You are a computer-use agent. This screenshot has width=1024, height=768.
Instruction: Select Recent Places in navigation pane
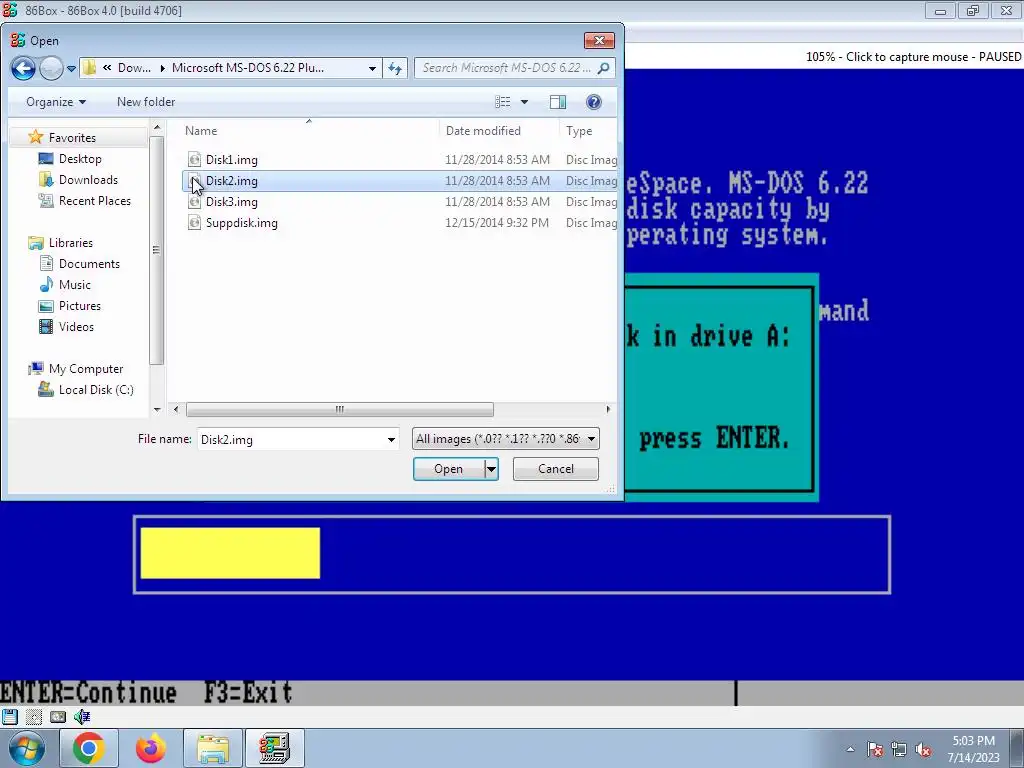click(x=95, y=200)
